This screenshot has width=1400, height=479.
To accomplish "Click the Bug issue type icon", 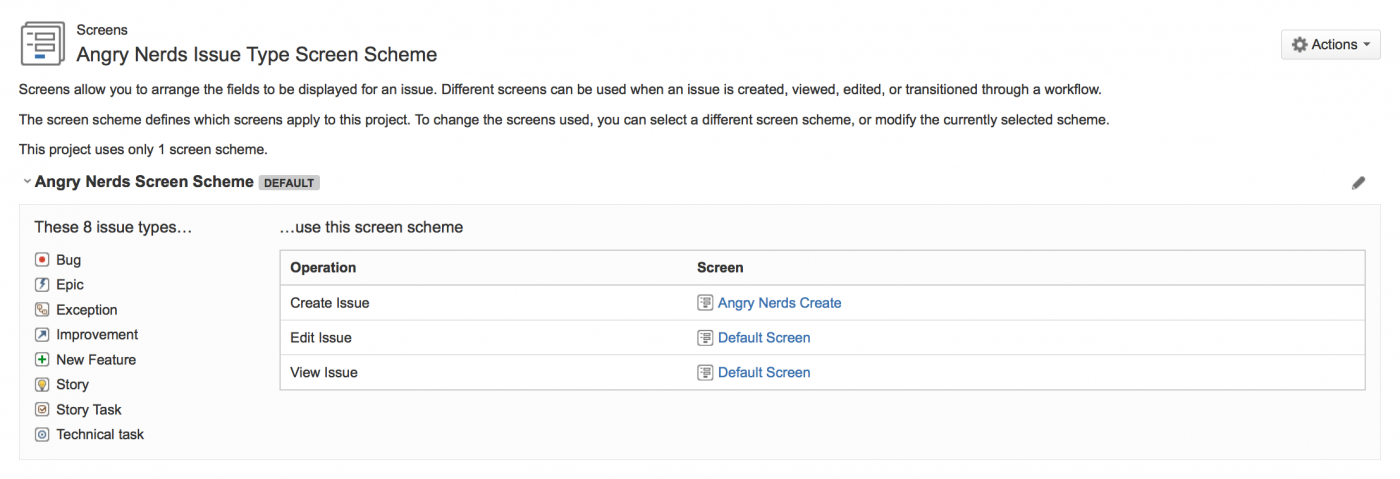I will coord(42,260).
